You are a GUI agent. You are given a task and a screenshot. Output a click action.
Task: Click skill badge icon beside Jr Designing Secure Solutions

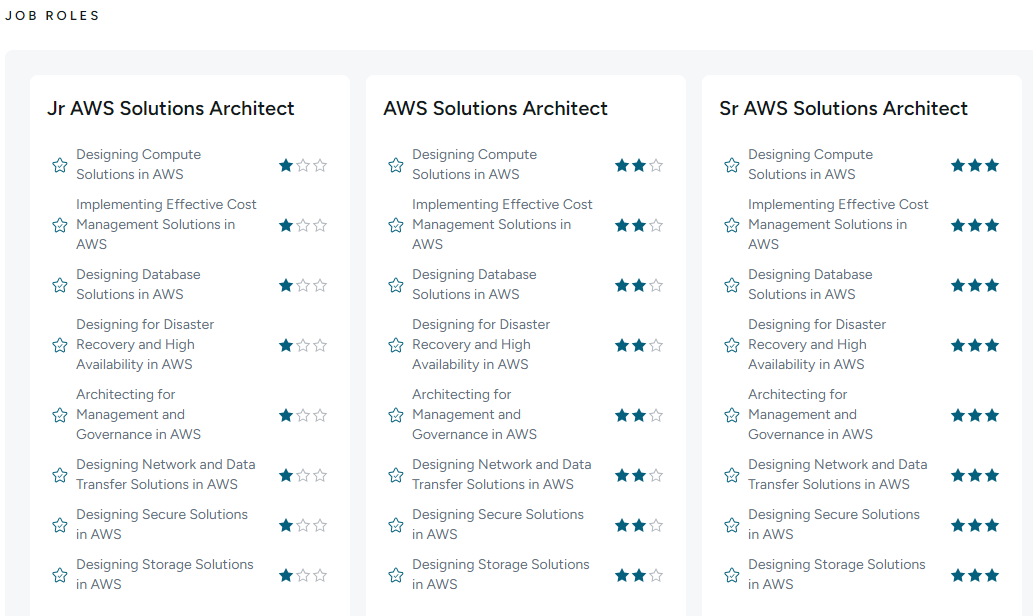(x=59, y=524)
